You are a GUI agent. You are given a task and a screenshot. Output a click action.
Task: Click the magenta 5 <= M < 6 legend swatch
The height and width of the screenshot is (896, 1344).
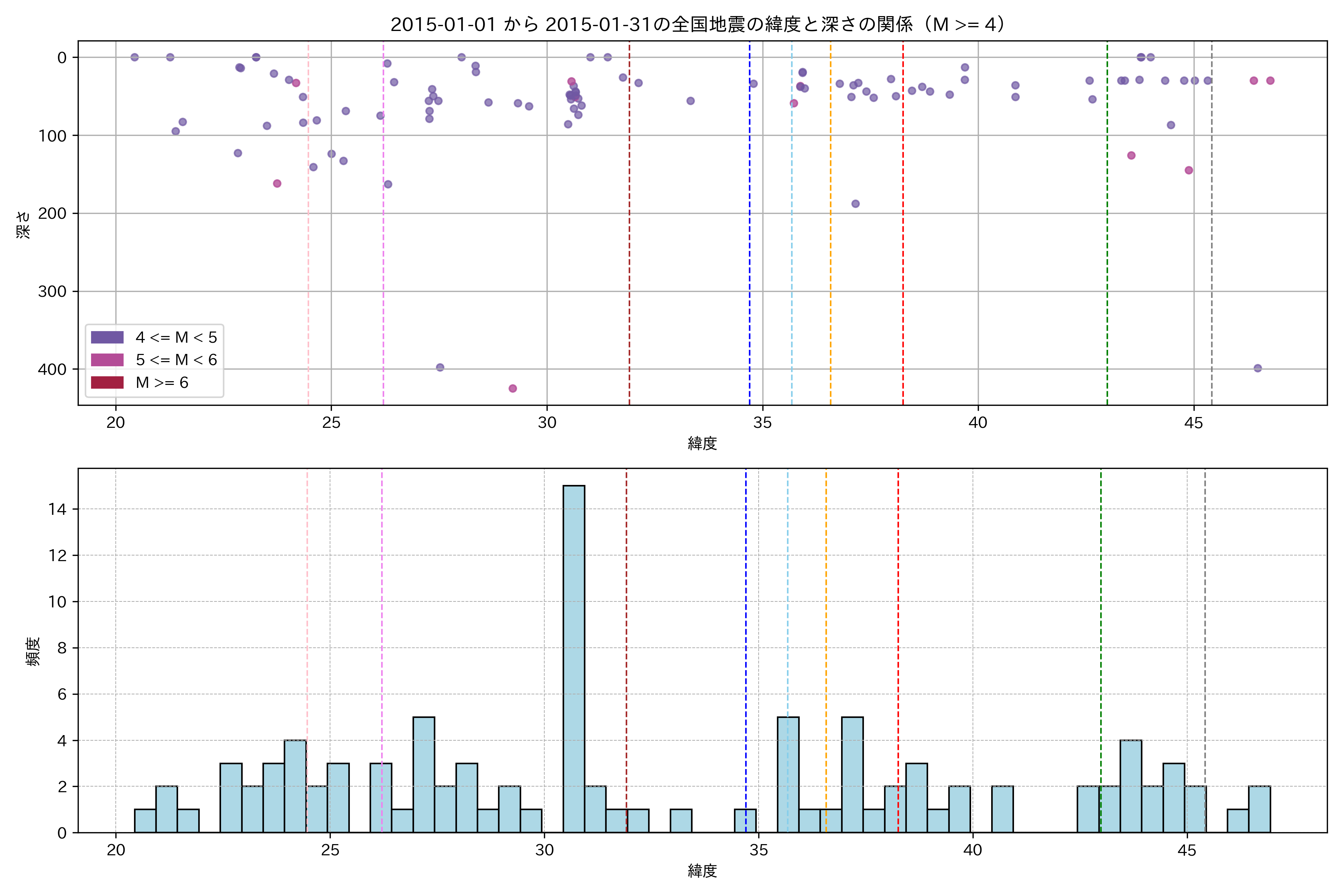[107, 360]
